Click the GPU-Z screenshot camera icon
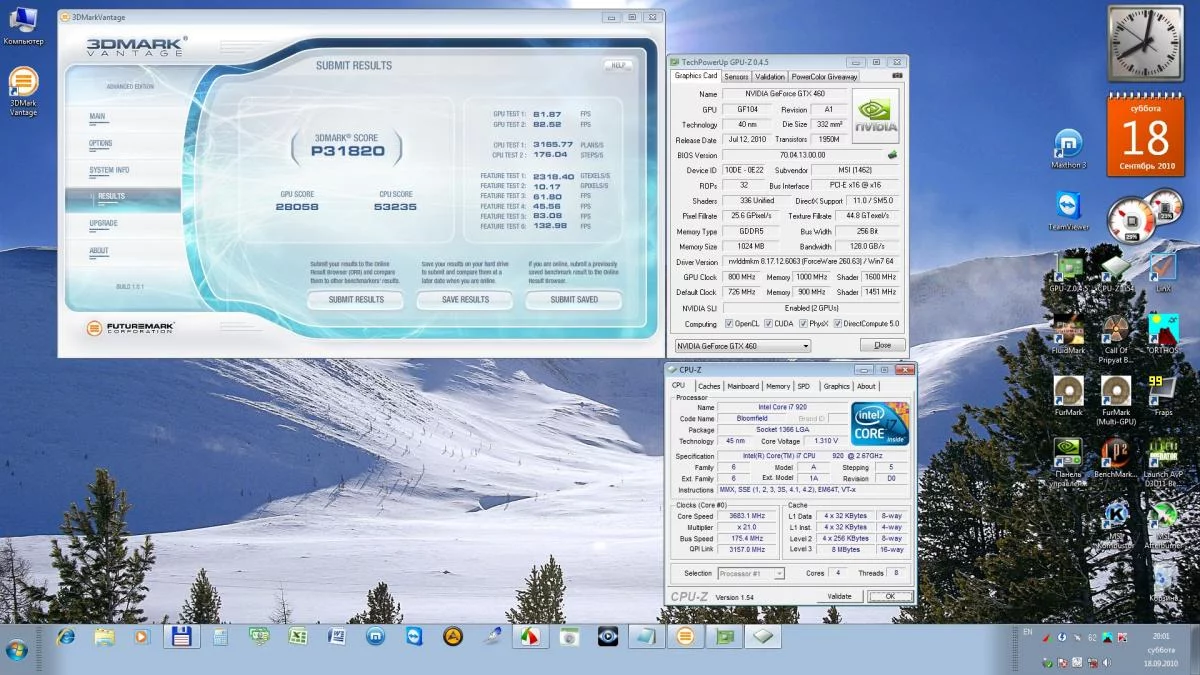This screenshot has height=675, width=1200. pyautogui.click(x=897, y=76)
